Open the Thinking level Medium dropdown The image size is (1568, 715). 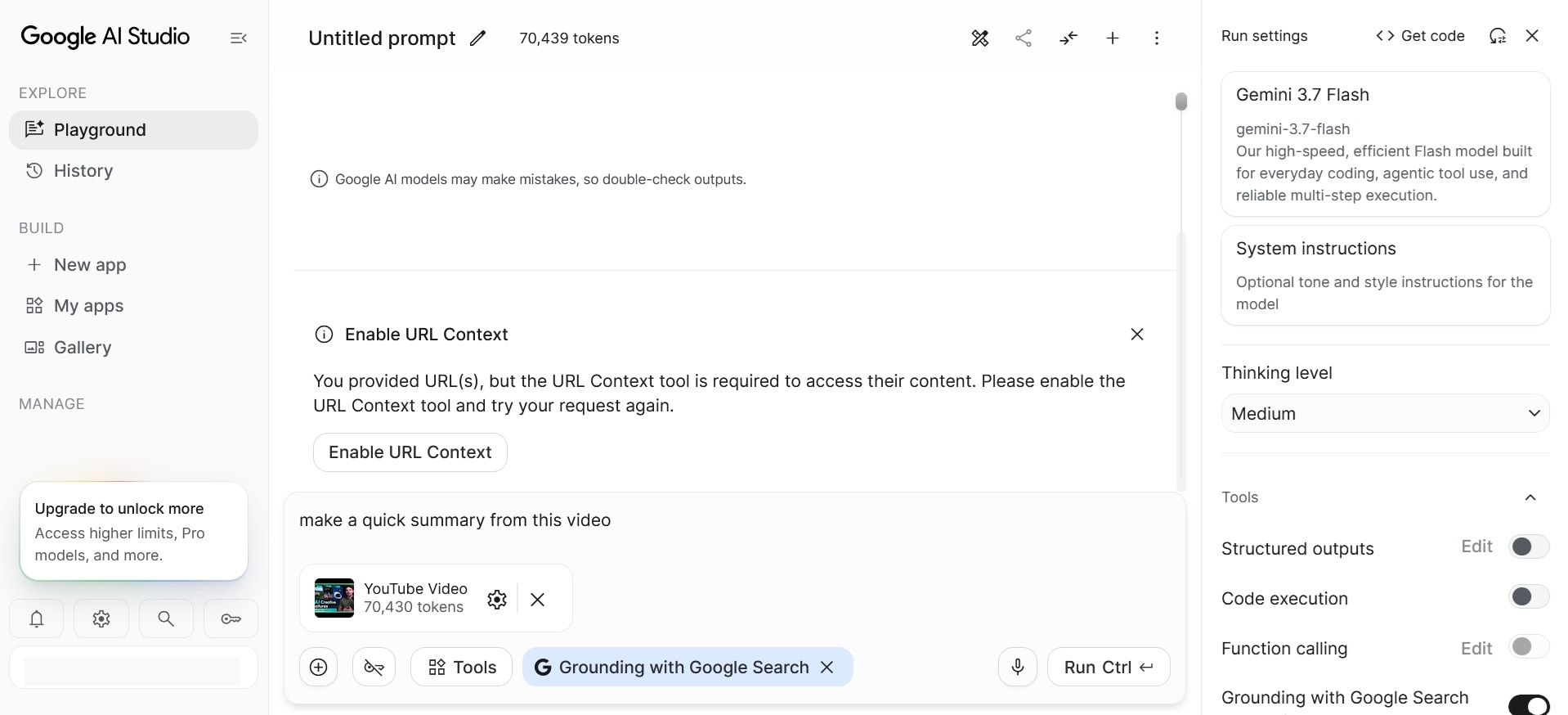(x=1386, y=413)
